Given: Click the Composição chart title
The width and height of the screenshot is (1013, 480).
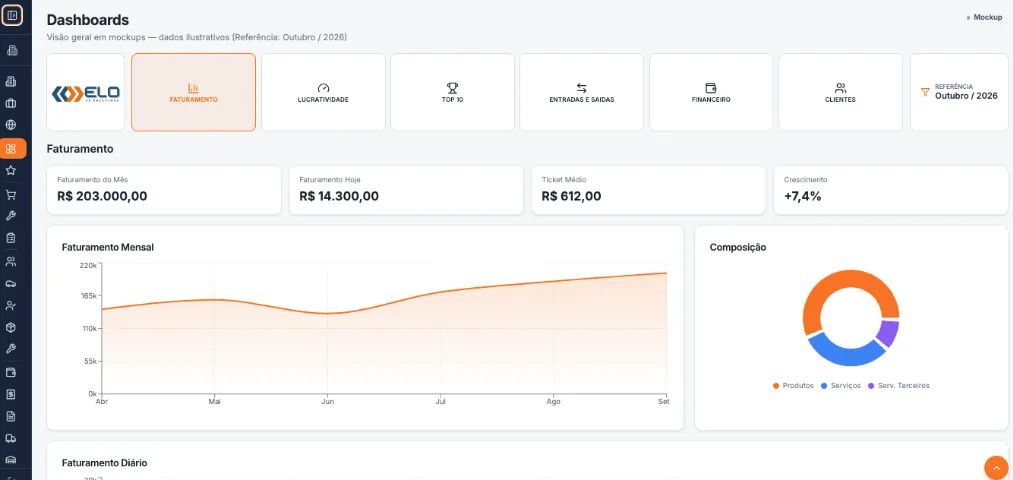Looking at the screenshot, I should [738, 247].
